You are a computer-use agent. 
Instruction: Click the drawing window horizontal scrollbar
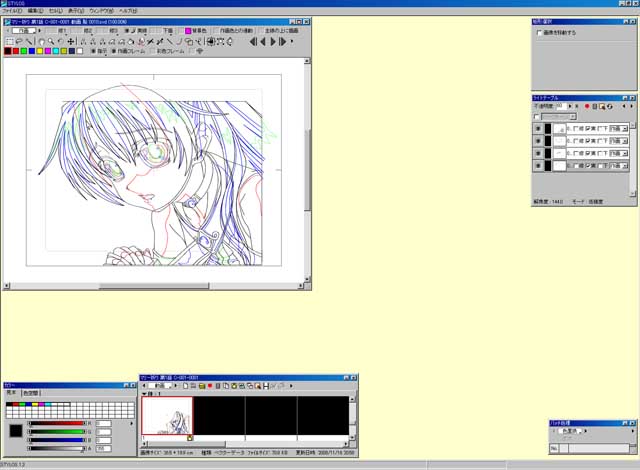(x=153, y=286)
